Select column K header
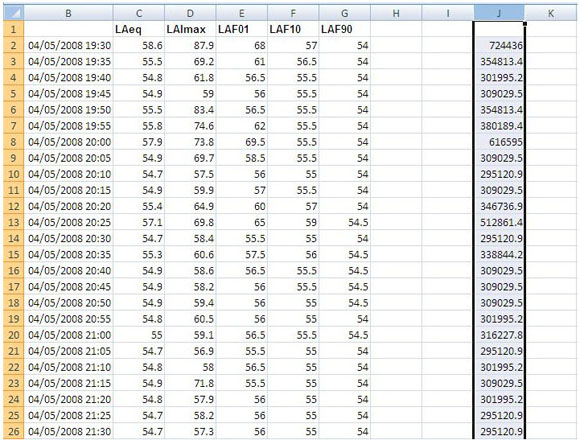This screenshot has width=580, height=440. (x=550, y=13)
